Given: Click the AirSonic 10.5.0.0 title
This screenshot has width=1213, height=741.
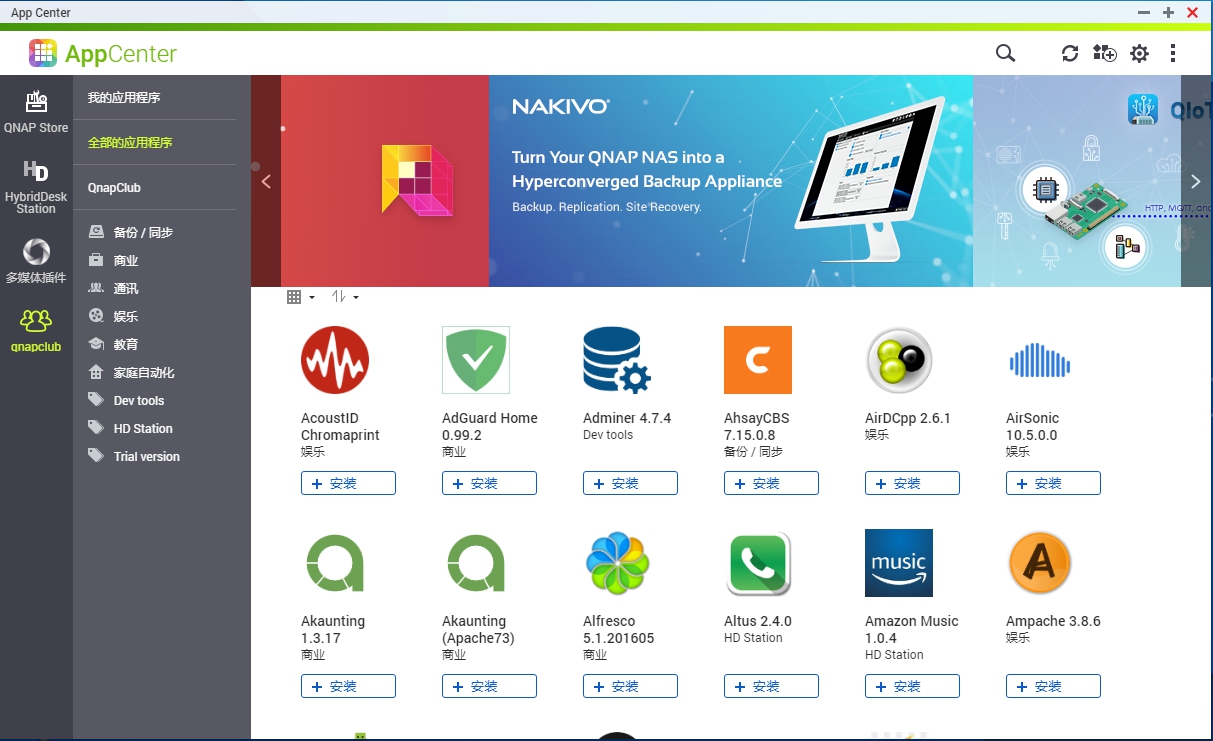Looking at the screenshot, I should tap(1033, 427).
